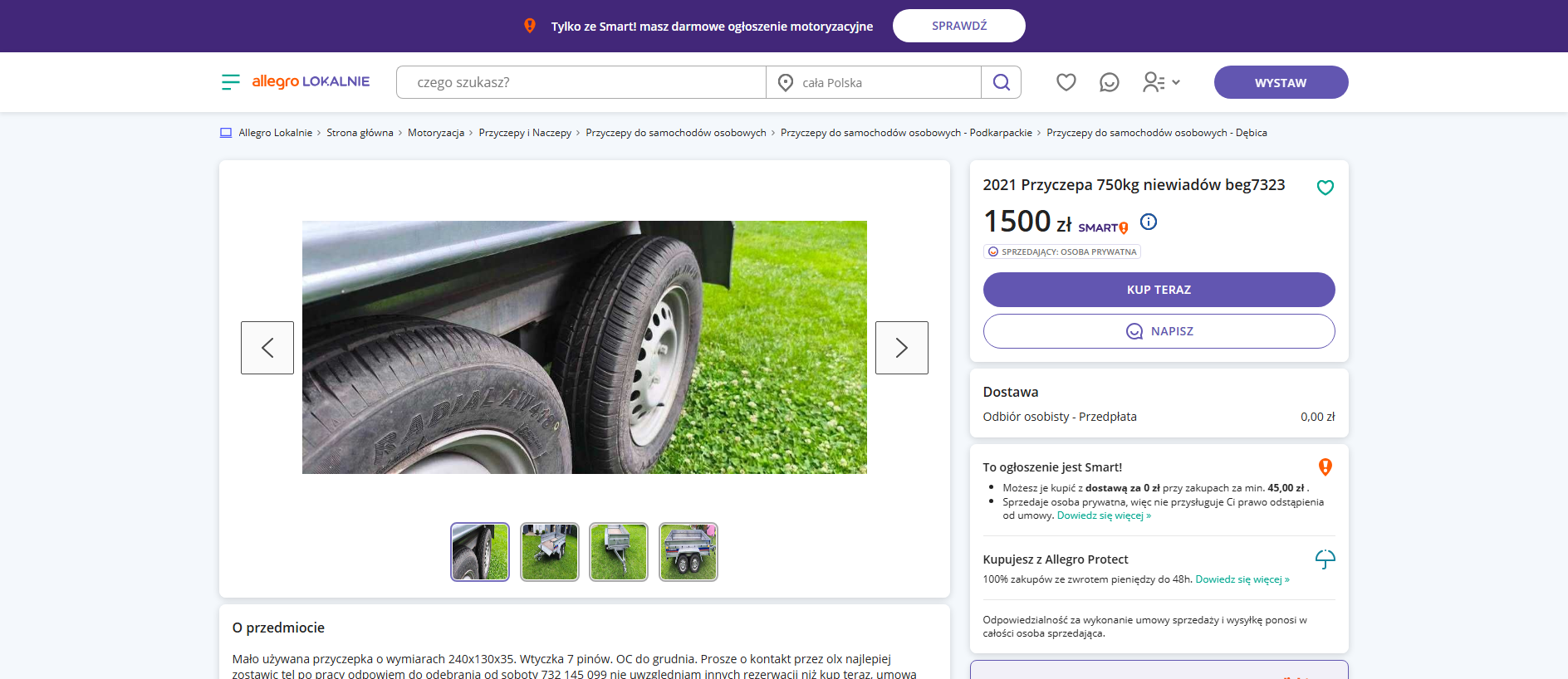Expand the user account menu

point(1161,82)
